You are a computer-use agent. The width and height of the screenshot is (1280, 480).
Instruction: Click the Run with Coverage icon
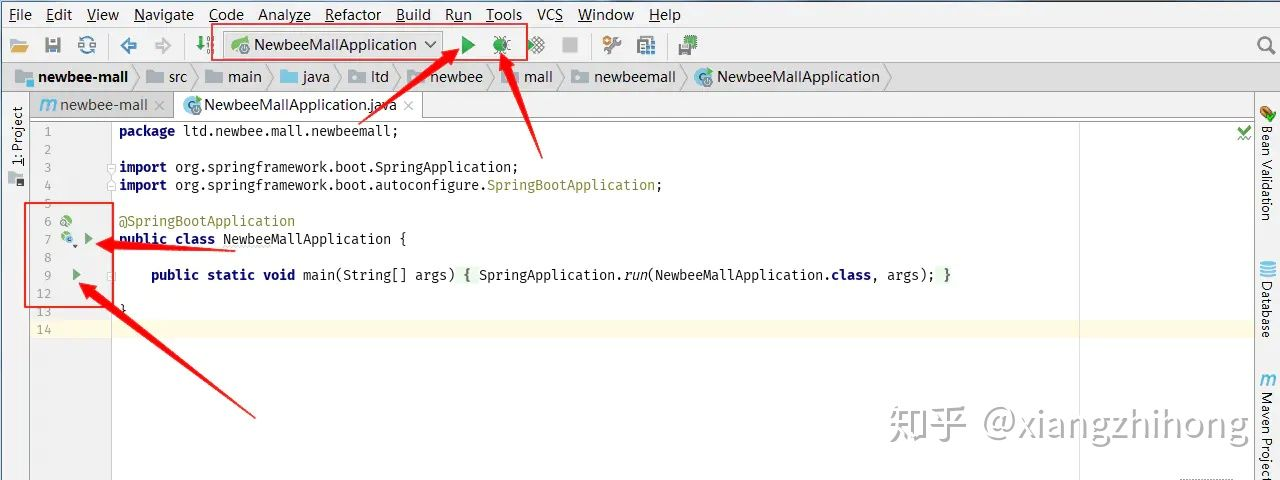(x=536, y=45)
